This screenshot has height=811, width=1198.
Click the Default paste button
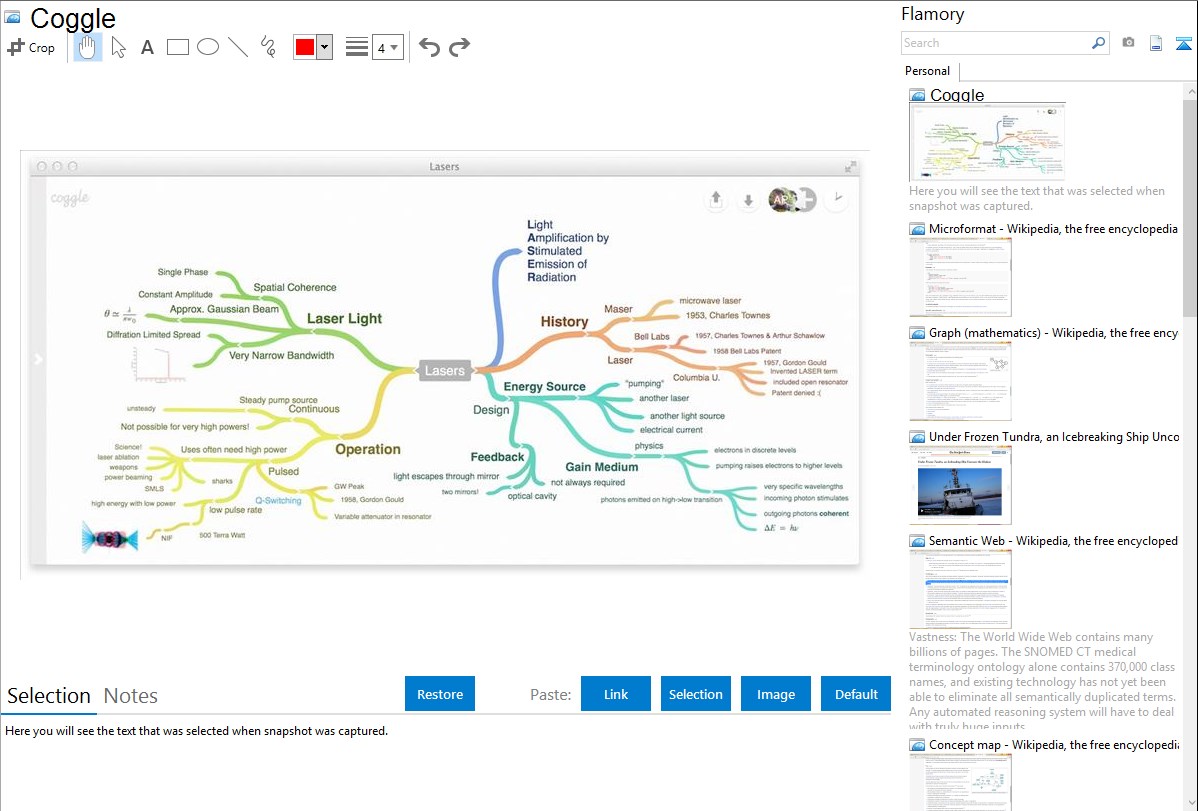pyautogui.click(x=856, y=694)
